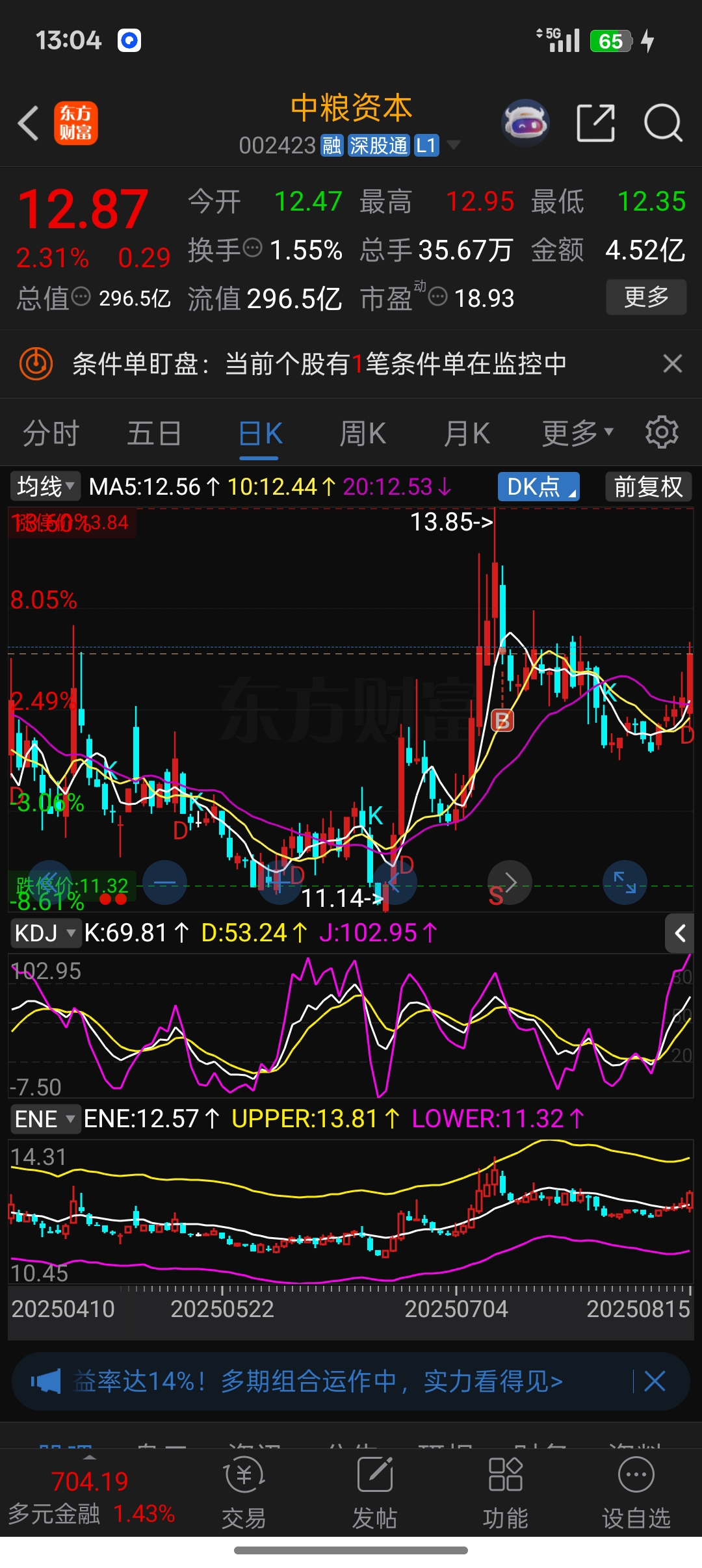Switch to 月K tab
This screenshot has width=702, height=1568.
tap(466, 433)
